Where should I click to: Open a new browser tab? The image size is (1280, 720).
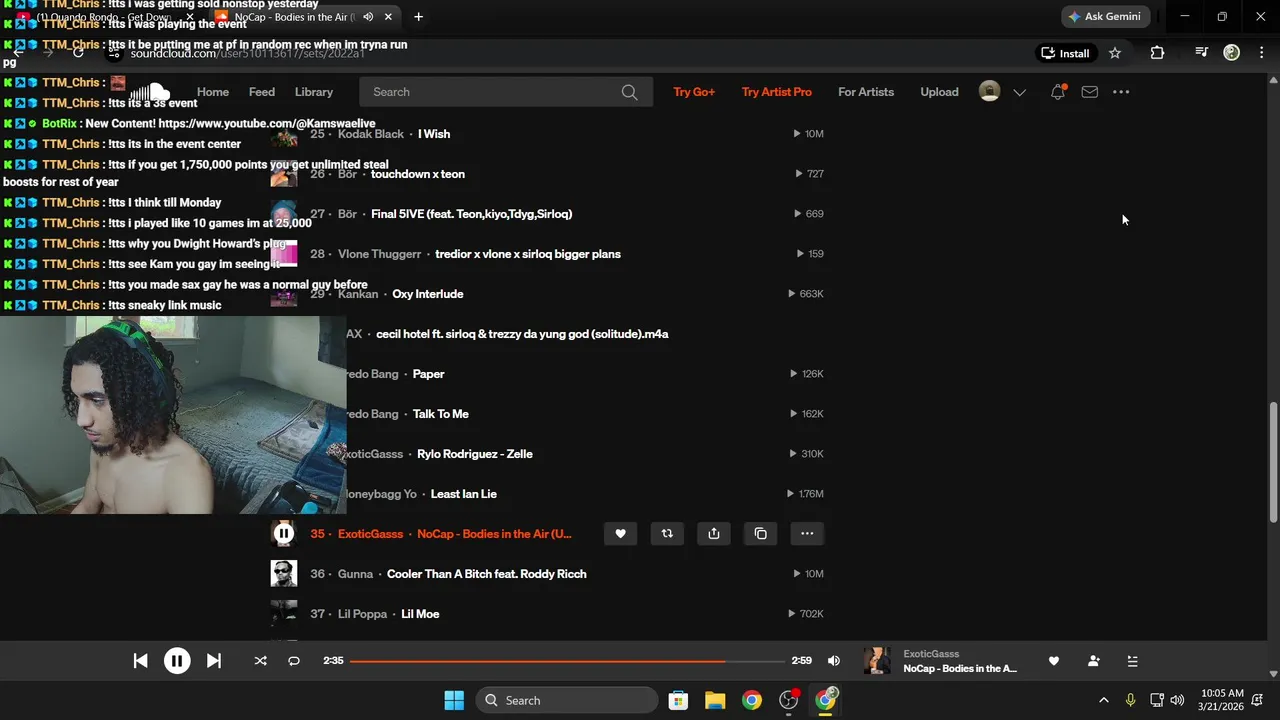(418, 17)
